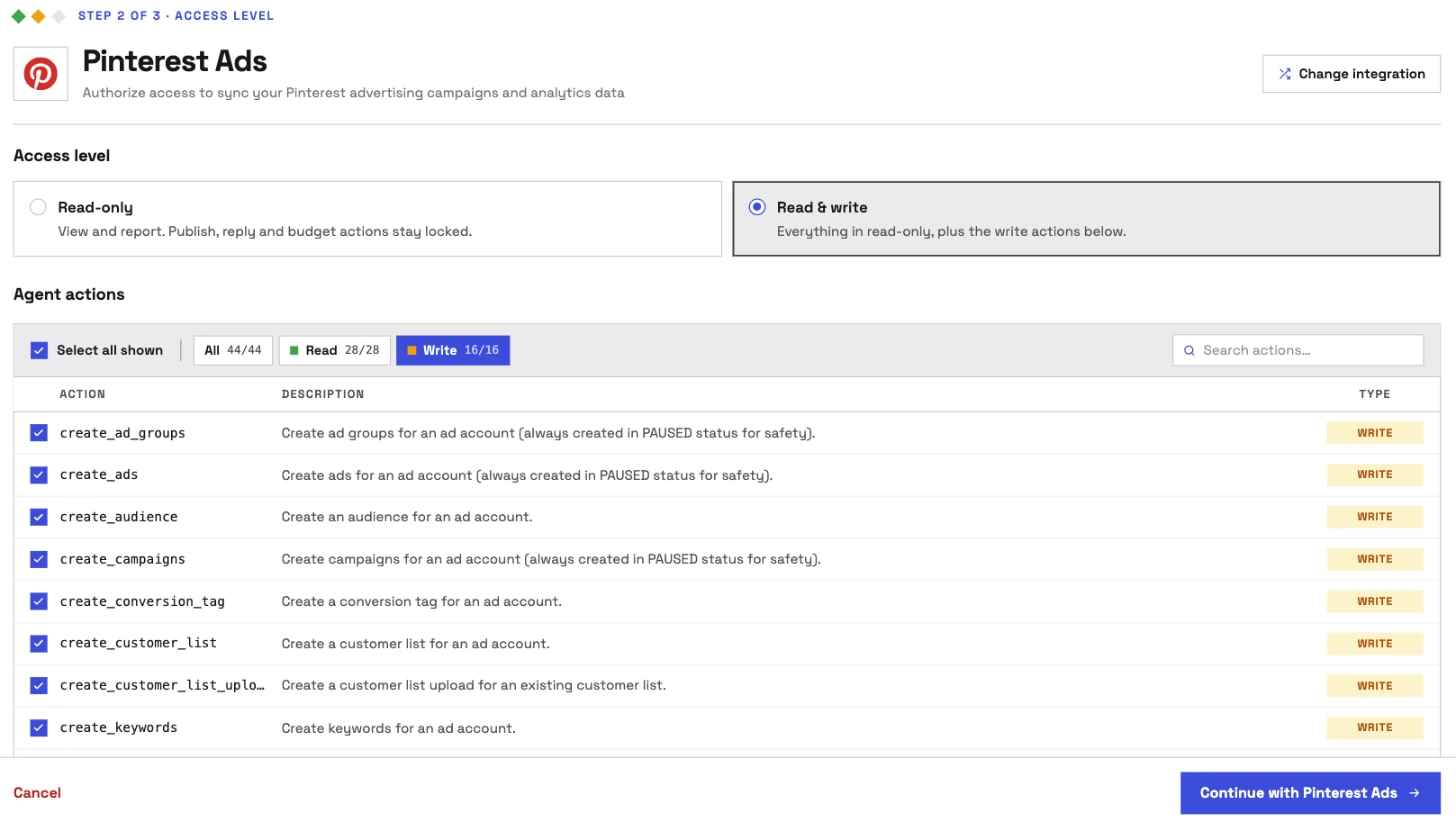Click the create_keywords action name
This screenshot has width=1456, height=822.
[x=118, y=728]
